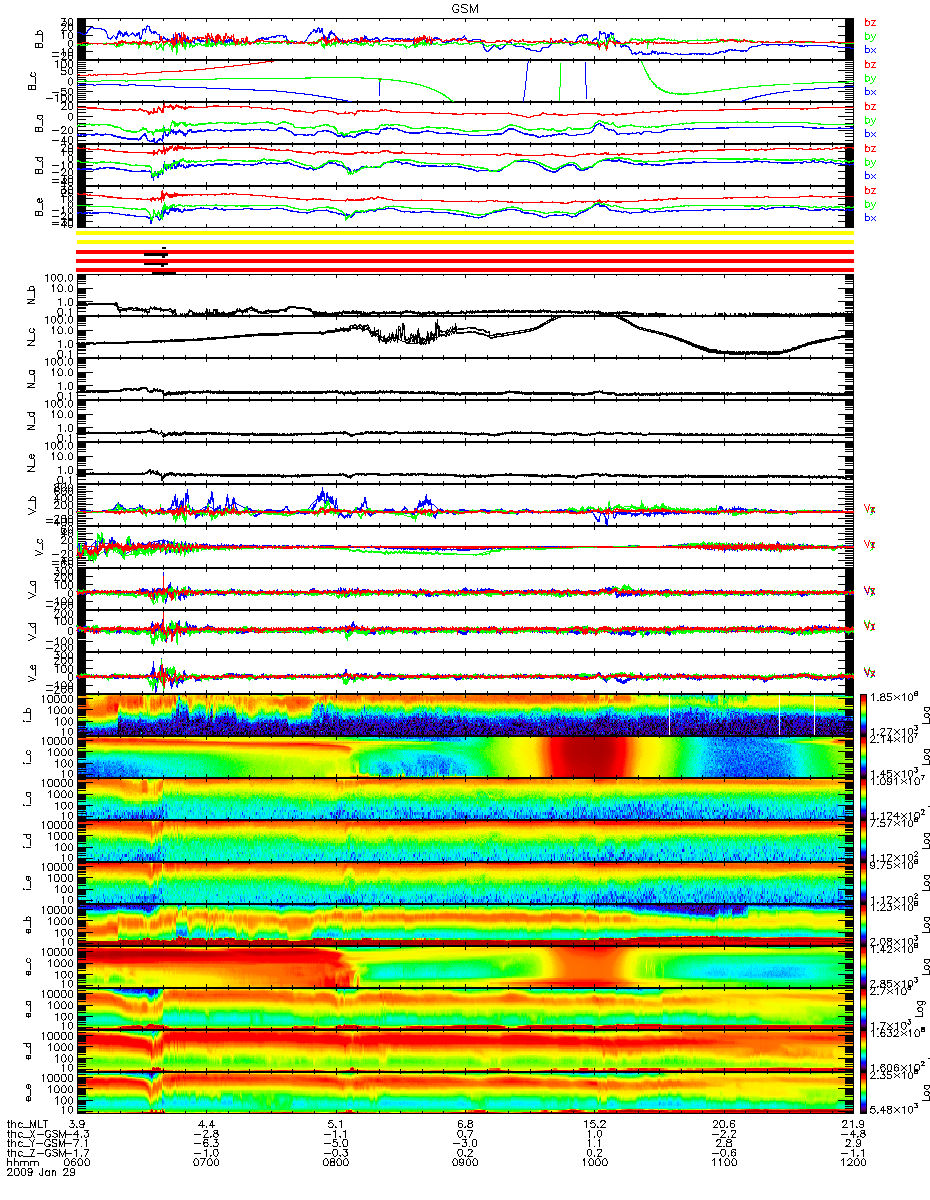Click the B_a magnetic field axis label
The image size is (930, 1200).
pos(37,124)
